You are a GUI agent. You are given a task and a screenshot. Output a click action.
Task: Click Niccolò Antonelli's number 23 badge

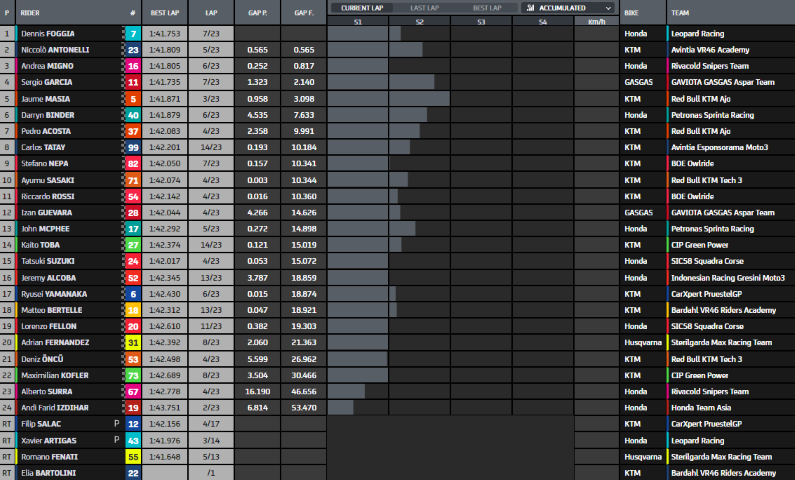click(132, 49)
